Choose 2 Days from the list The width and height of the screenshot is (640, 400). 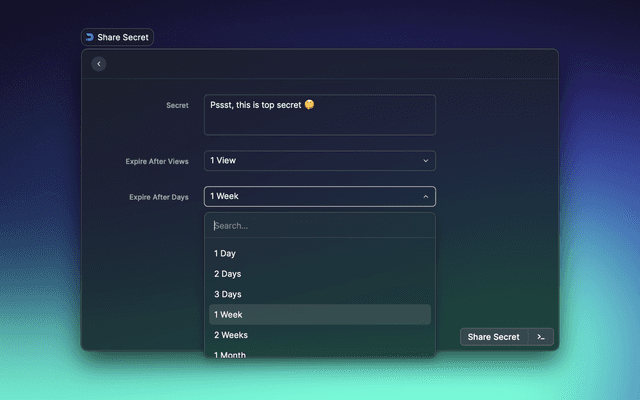pos(227,274)
